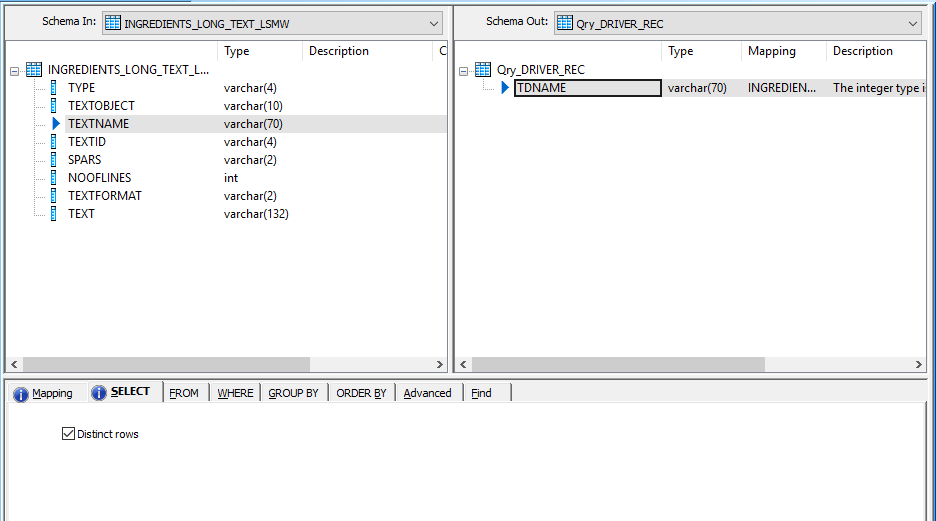The image size is (936, 521).
Task: Click varchar(70) type cell in Schema Out
Action: pyautogui.click(x=697, y=88)
